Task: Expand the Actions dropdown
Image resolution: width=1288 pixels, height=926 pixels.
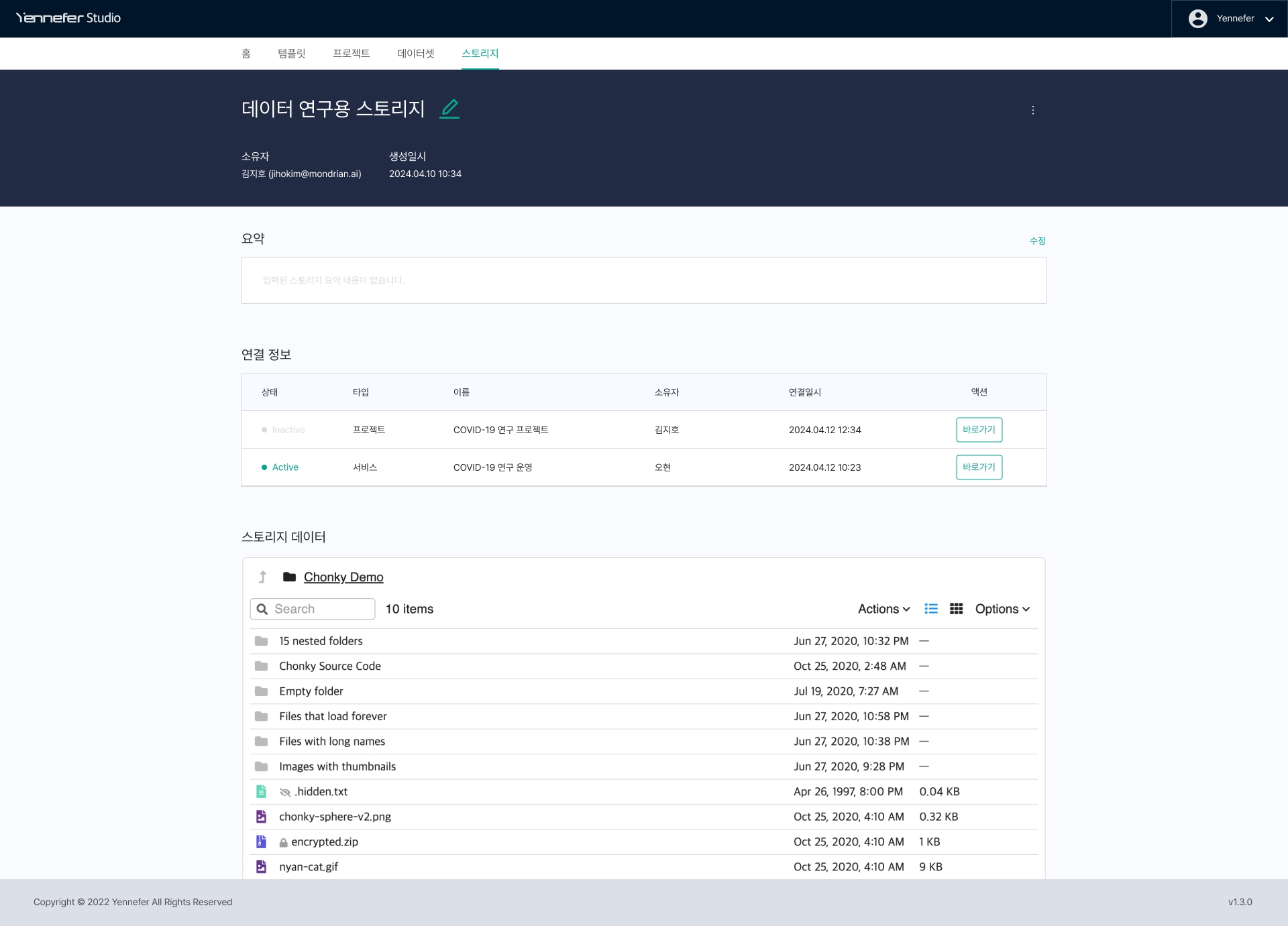Action: point(883,609)
